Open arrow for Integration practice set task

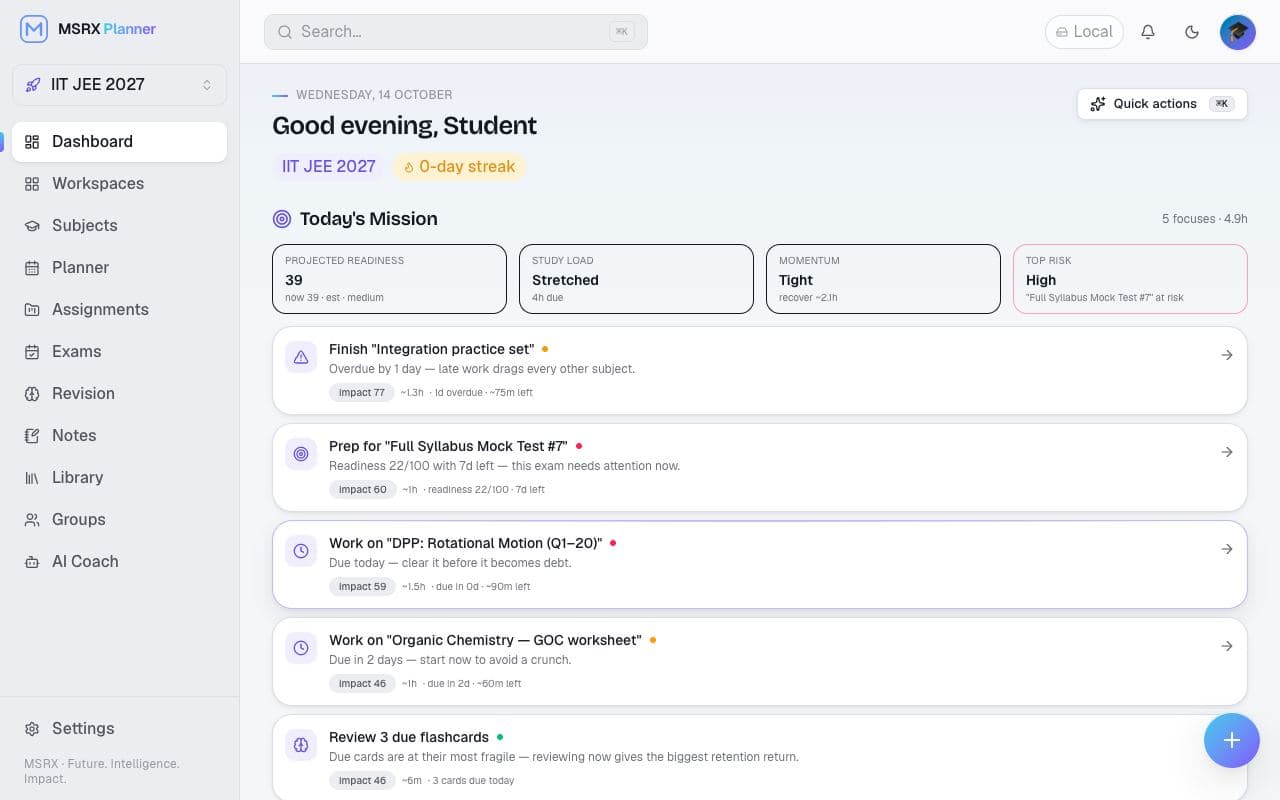coord(1227,355)
